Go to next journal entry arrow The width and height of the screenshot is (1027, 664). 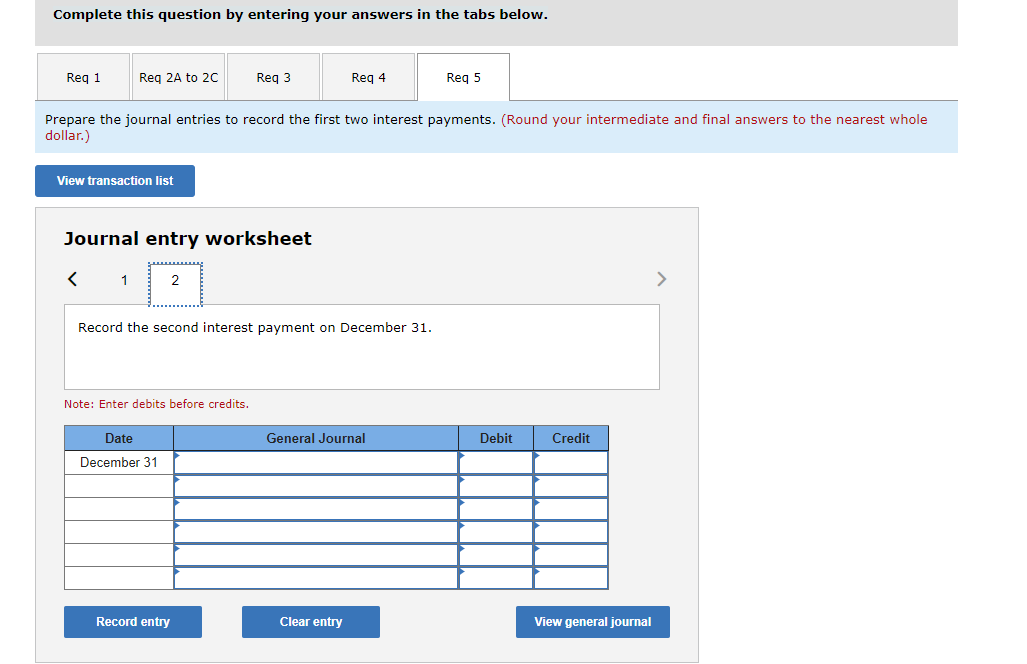point(662,279)
